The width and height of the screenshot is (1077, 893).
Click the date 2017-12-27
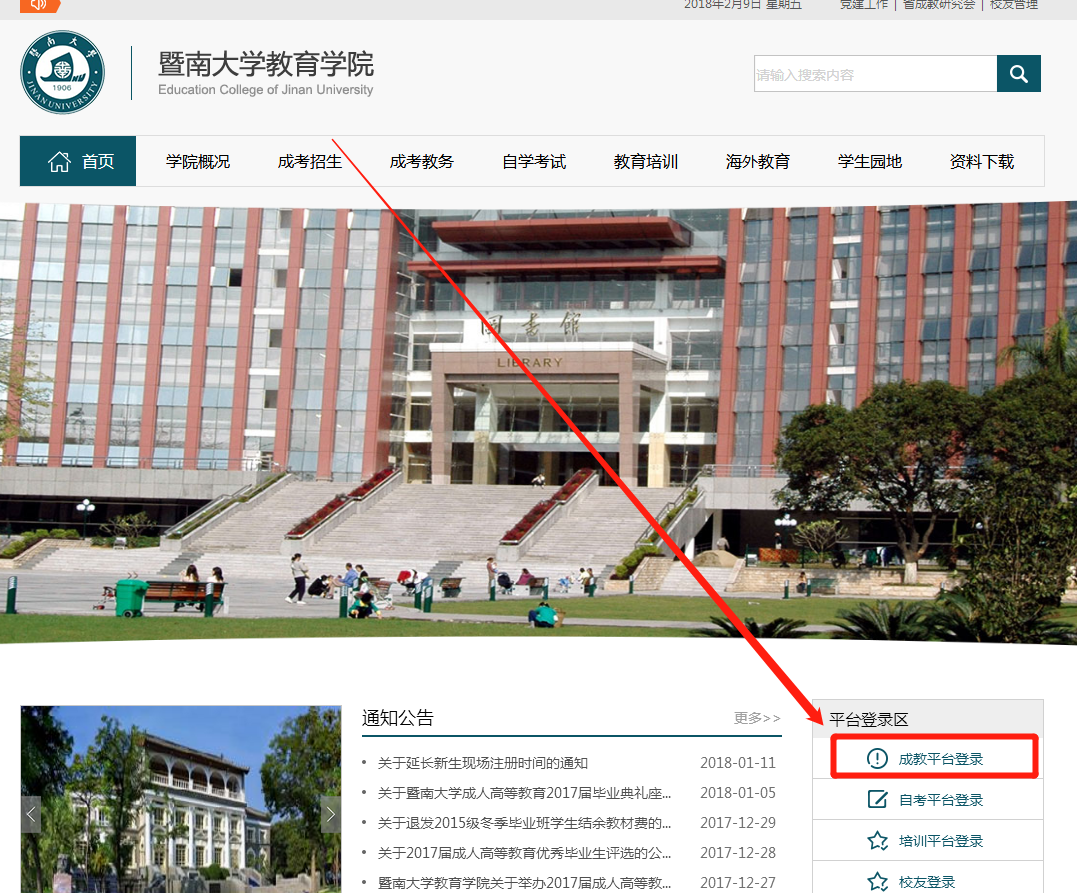tap(738, 883)
